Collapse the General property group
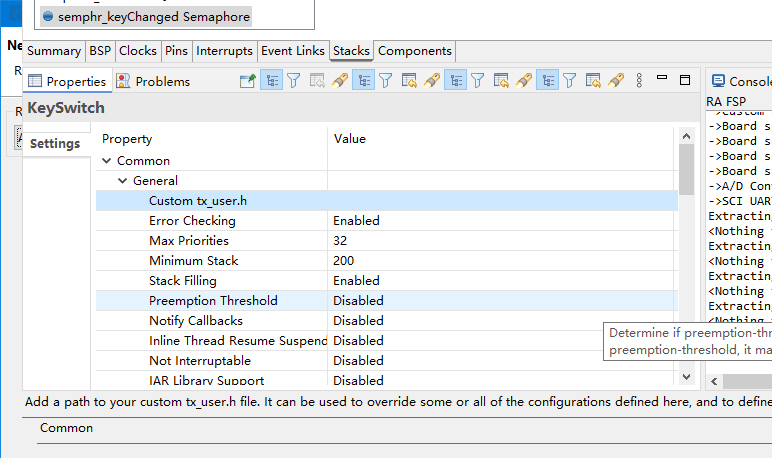The height and width of the screenshot is (458, 772). [x=123, y=181]
